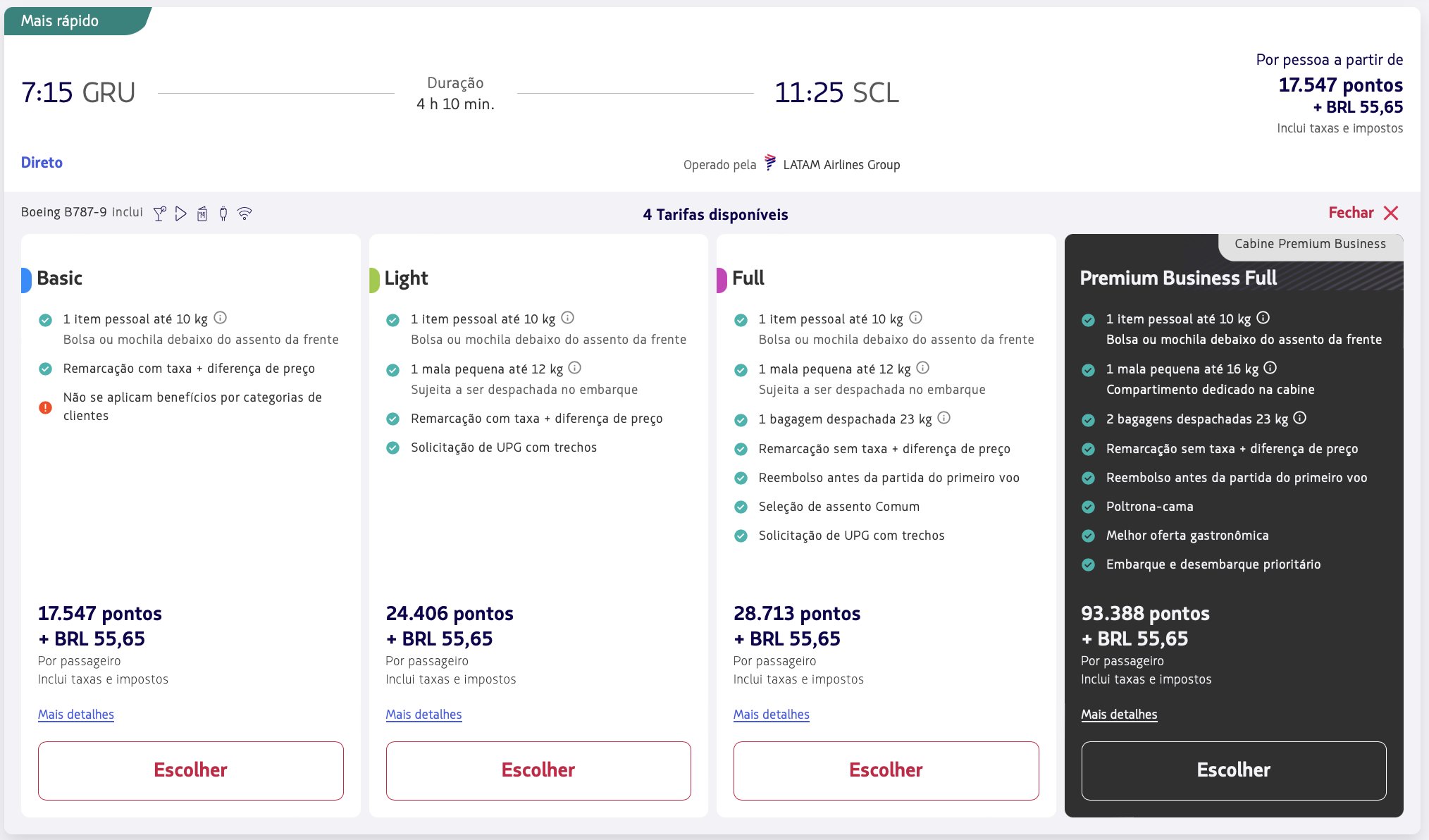The width and height of the screenshot is (1429, 840).
Task: Click the onboard food pack amenity icon
Action: pyautogui.click(x=202, y=214)
